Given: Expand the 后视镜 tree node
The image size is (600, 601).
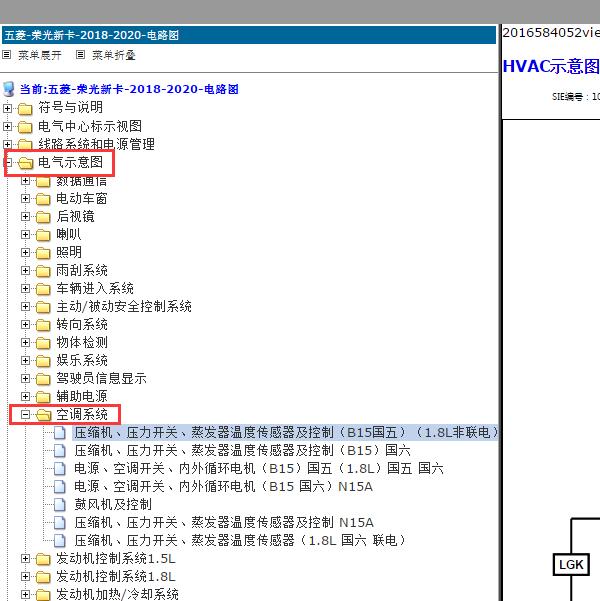Looking at the screenshot, I should pos(25,217).
